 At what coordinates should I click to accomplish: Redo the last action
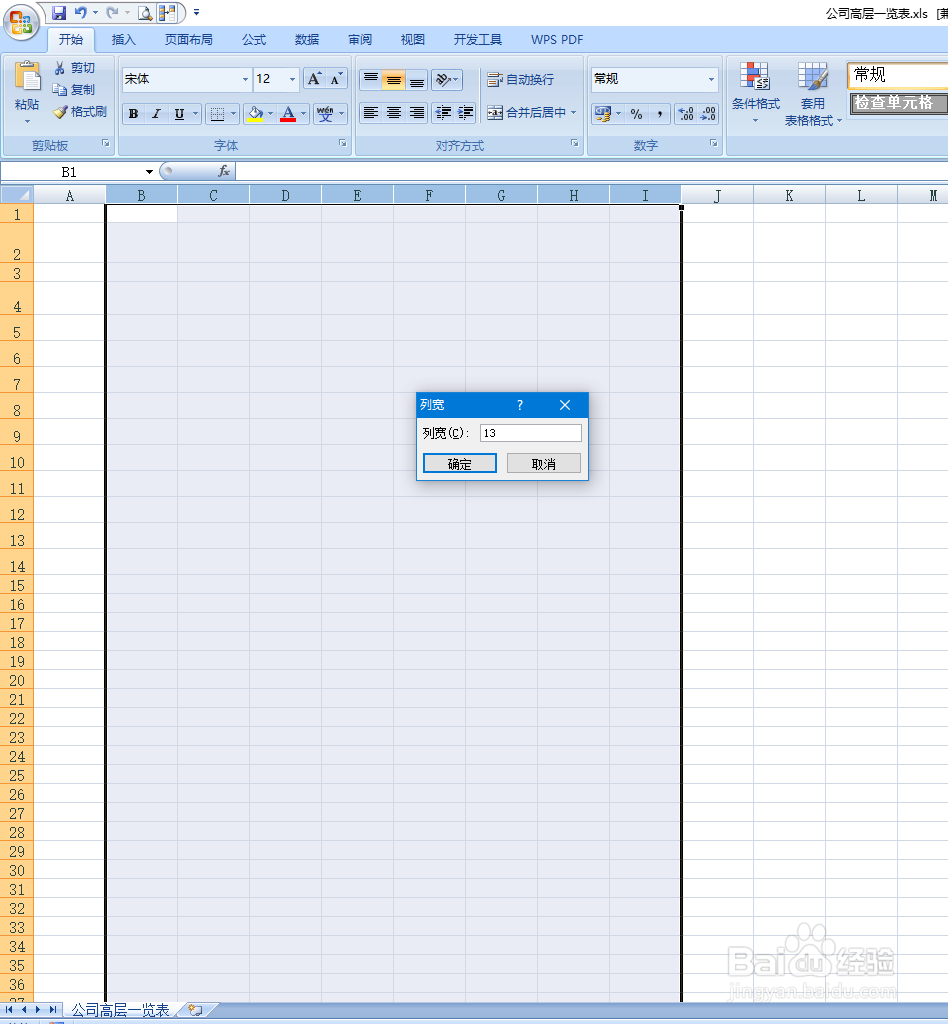[x=113, y=12]
